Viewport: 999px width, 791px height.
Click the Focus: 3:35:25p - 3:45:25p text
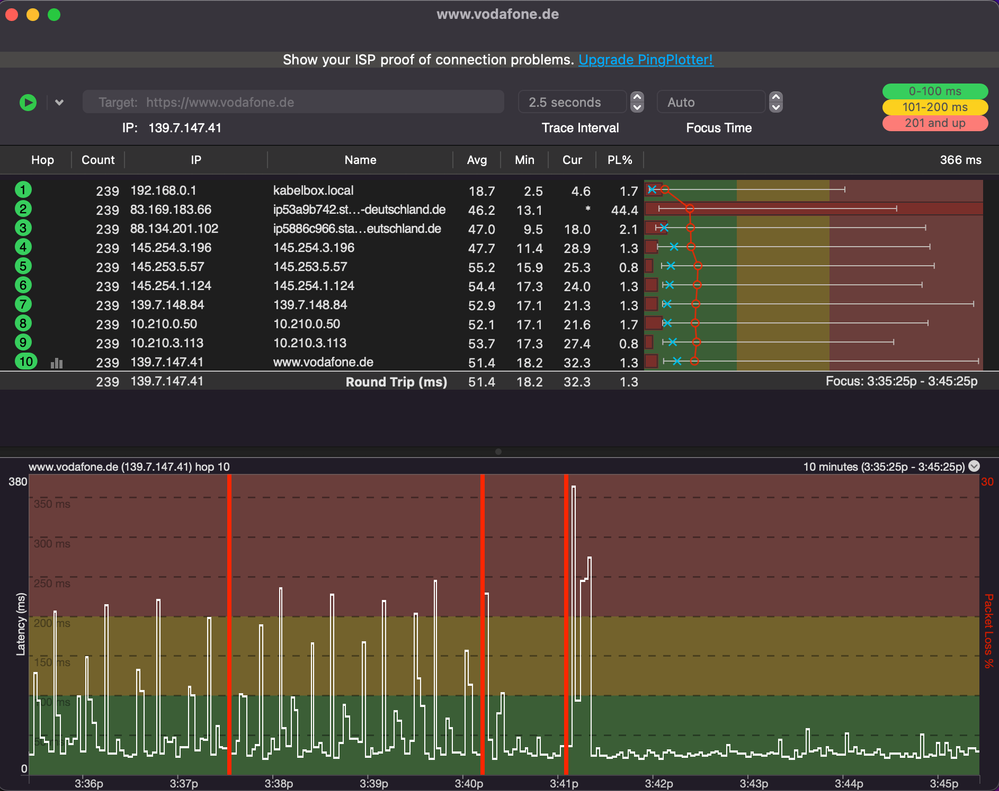coord(902,381)
